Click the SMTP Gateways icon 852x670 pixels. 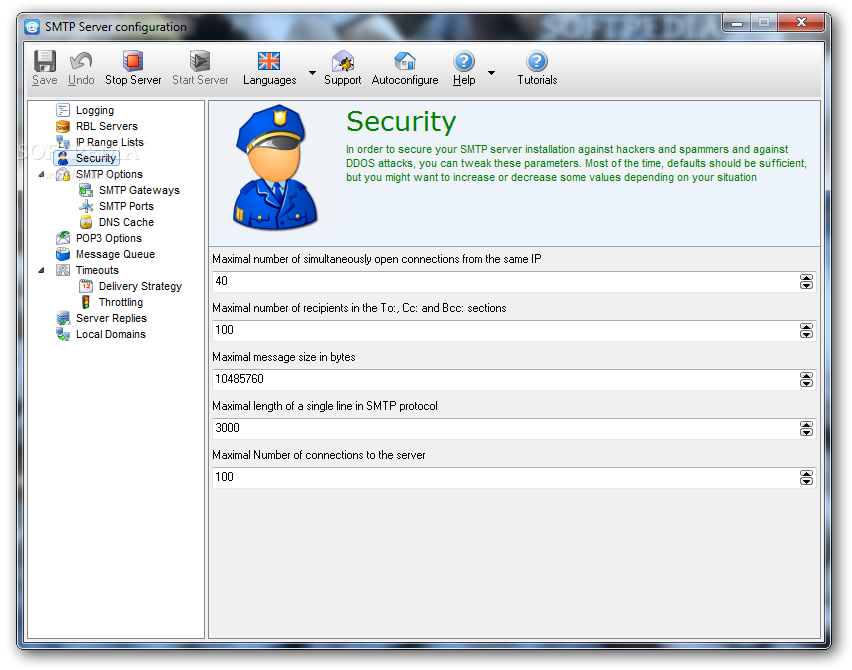(x=86, y=190)
